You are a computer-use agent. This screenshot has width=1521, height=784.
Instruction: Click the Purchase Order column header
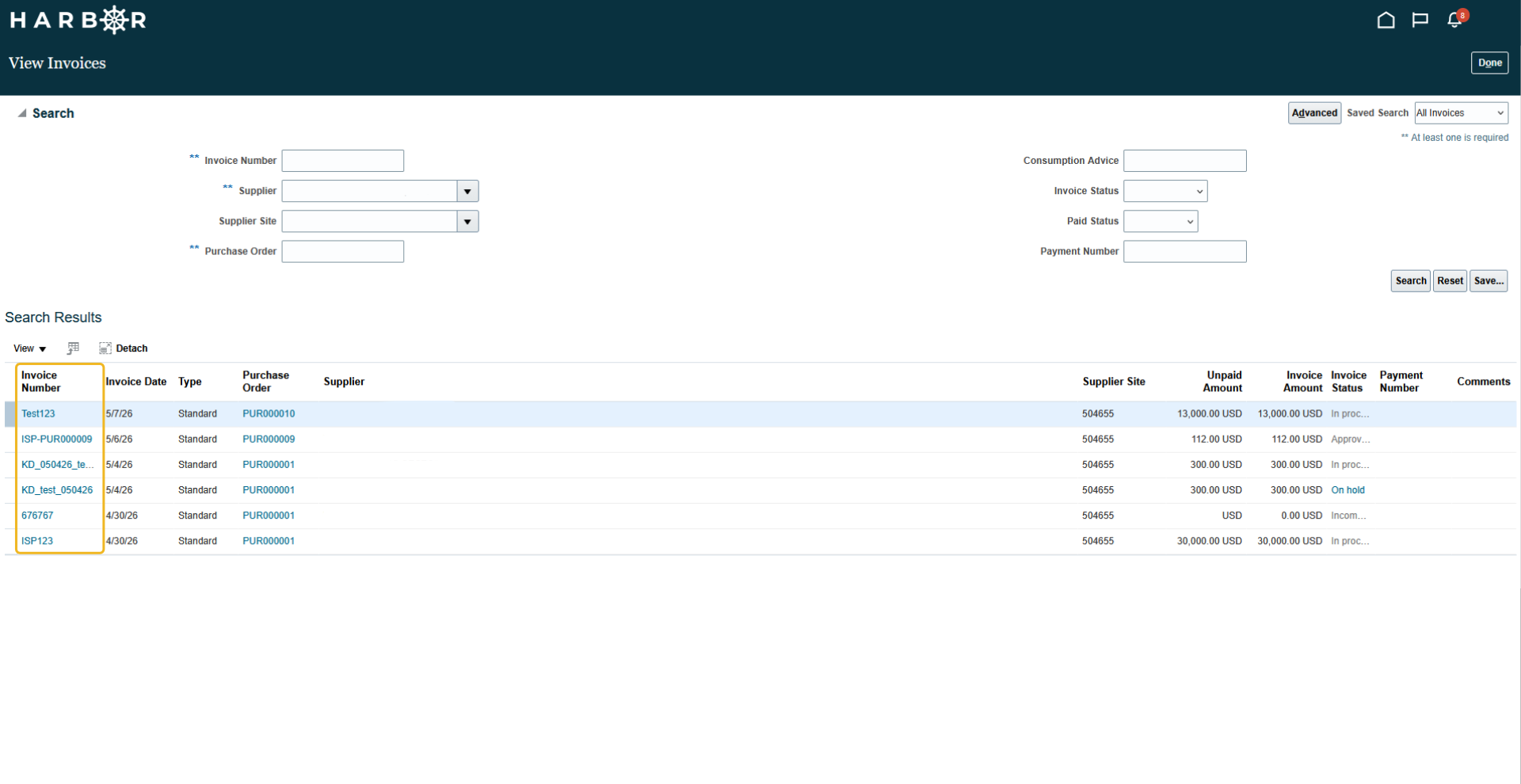[x=265, y=382]
